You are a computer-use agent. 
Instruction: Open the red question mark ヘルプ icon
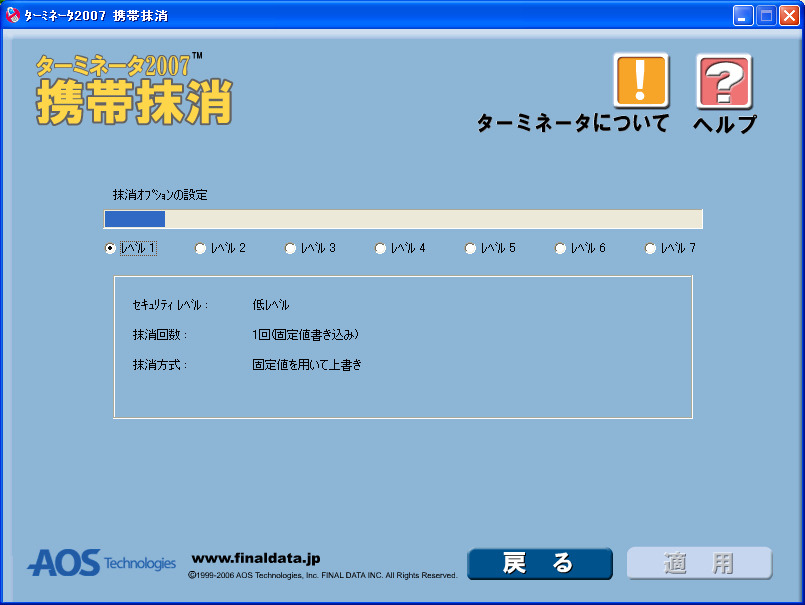(724, 82)
